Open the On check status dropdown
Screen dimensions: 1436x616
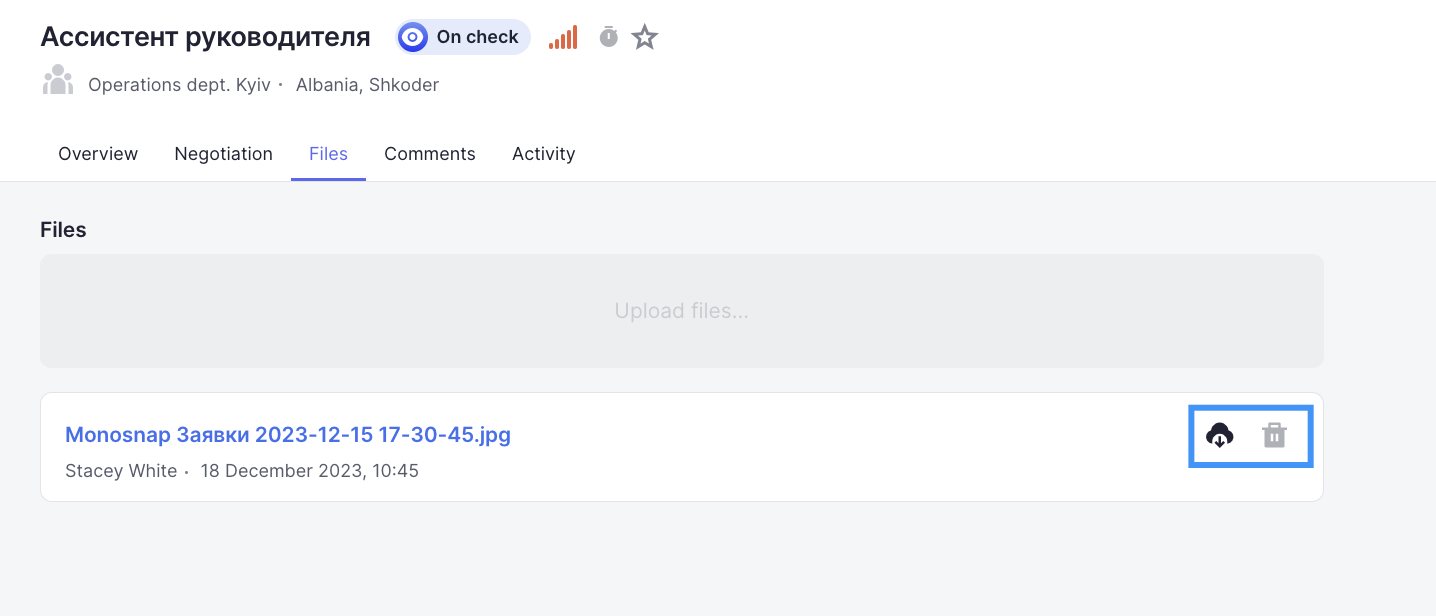(462, 36)
